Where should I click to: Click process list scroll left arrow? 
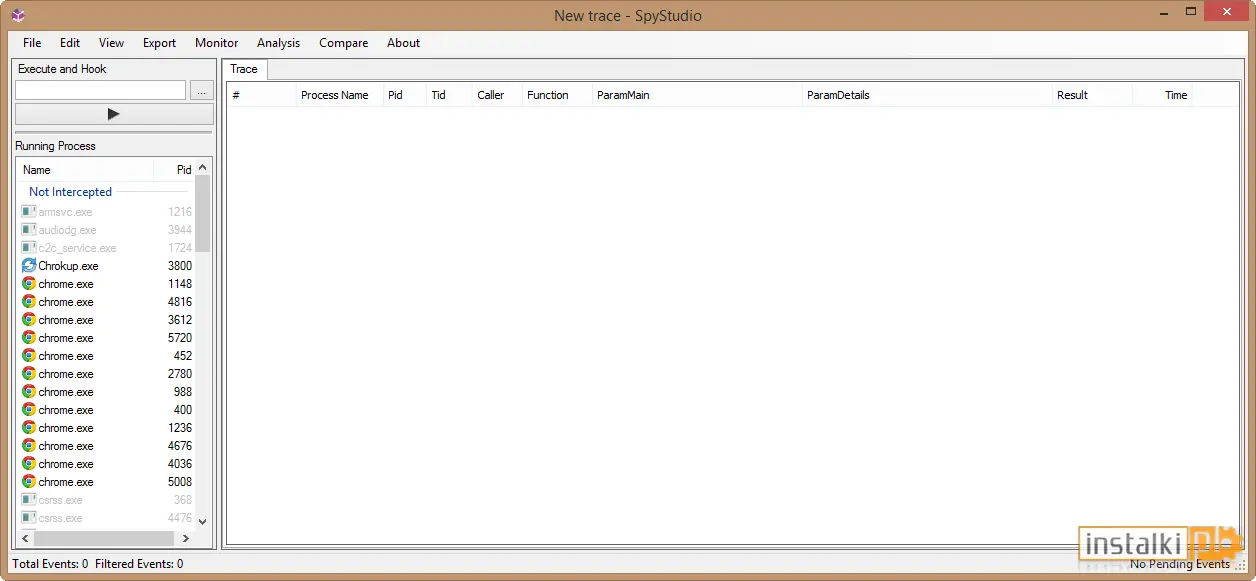coord(25,538)
